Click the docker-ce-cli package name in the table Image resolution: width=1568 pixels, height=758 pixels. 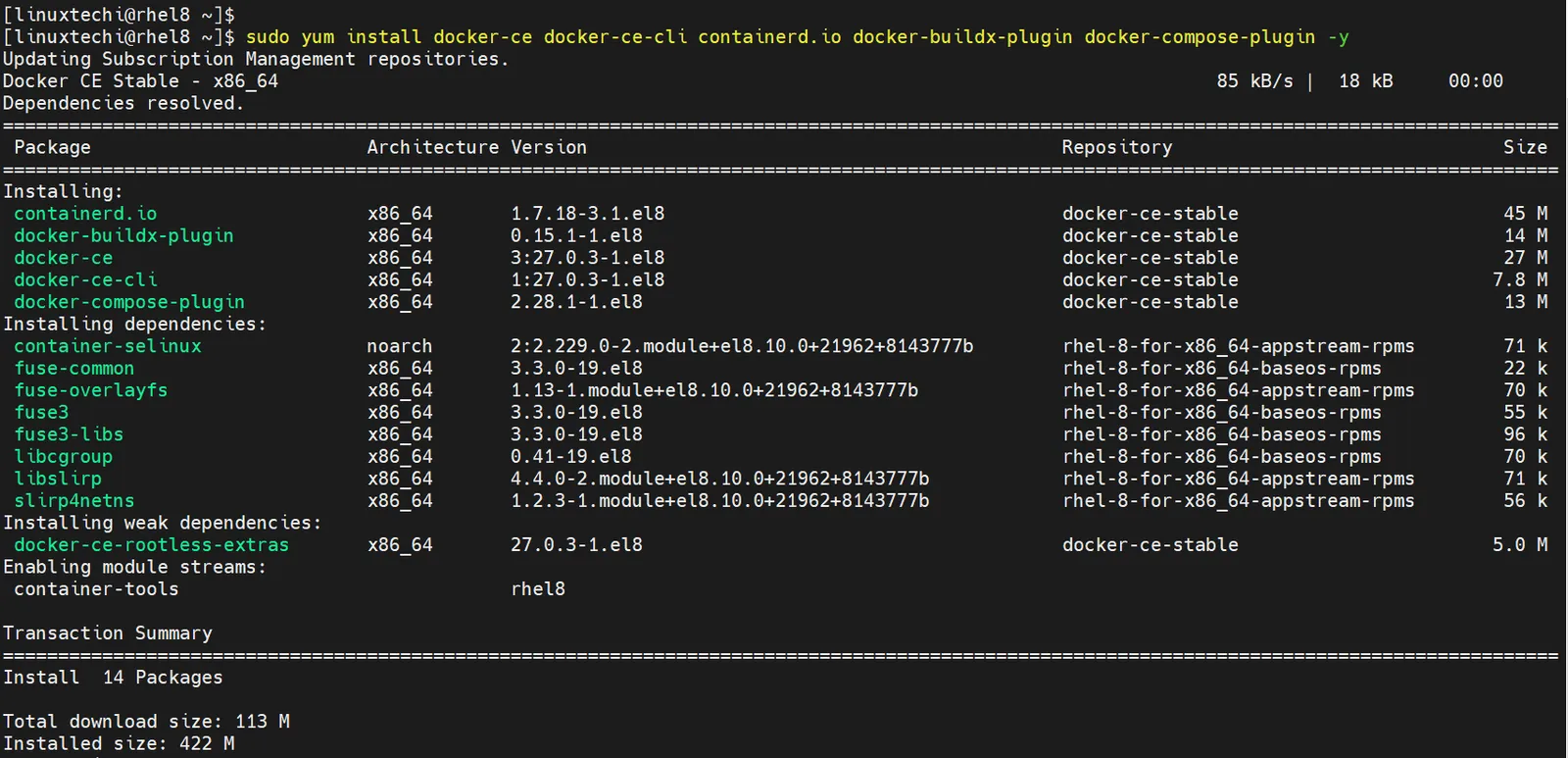pyautogui.click(x=85, y=279)
